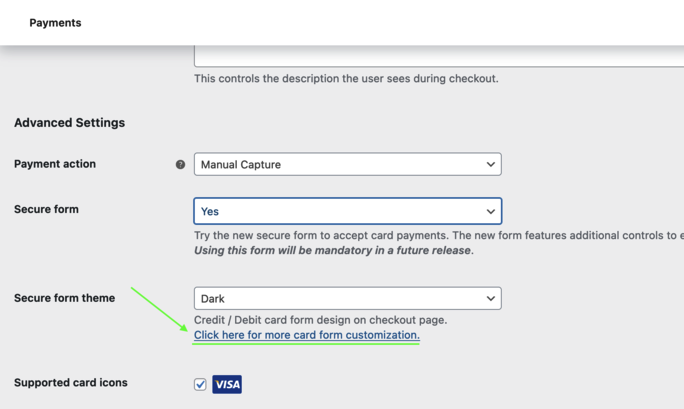This screenshot has width=684, height=409.
Task: Click the Credit / Debit card form design text
Action: click(x=320, y=320)
